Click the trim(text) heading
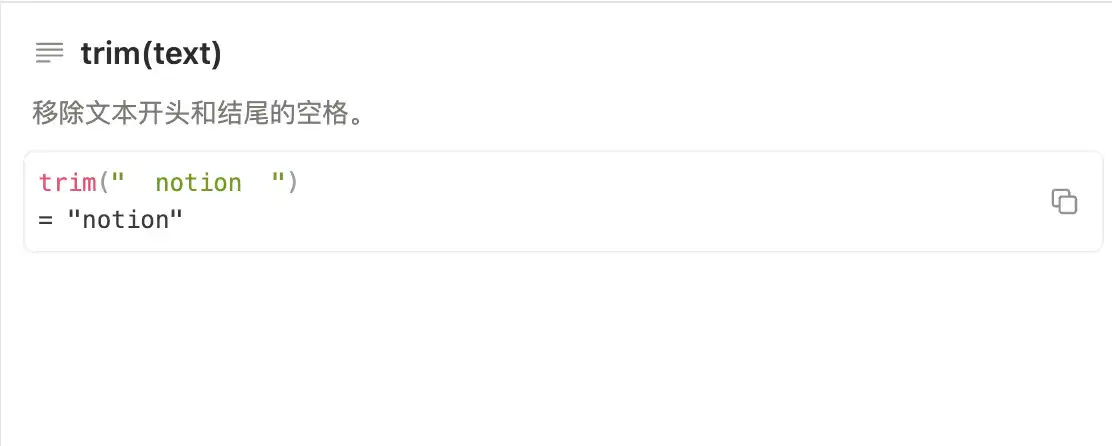 click(151, 53)
